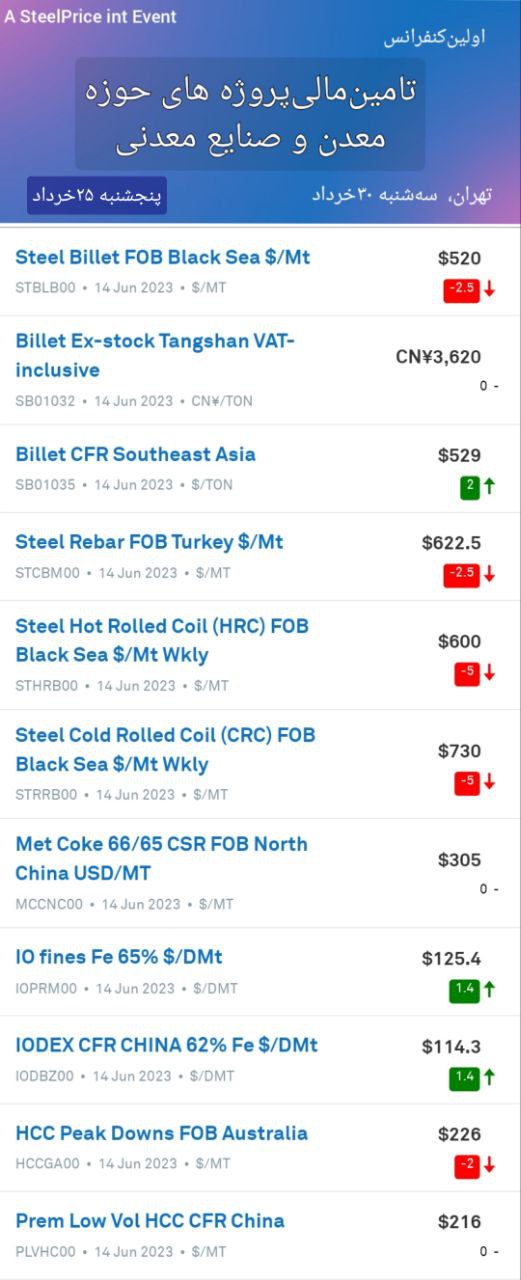Open Steel Rebar FOB Turkey $/Mt details

click(x=149, y=542)
